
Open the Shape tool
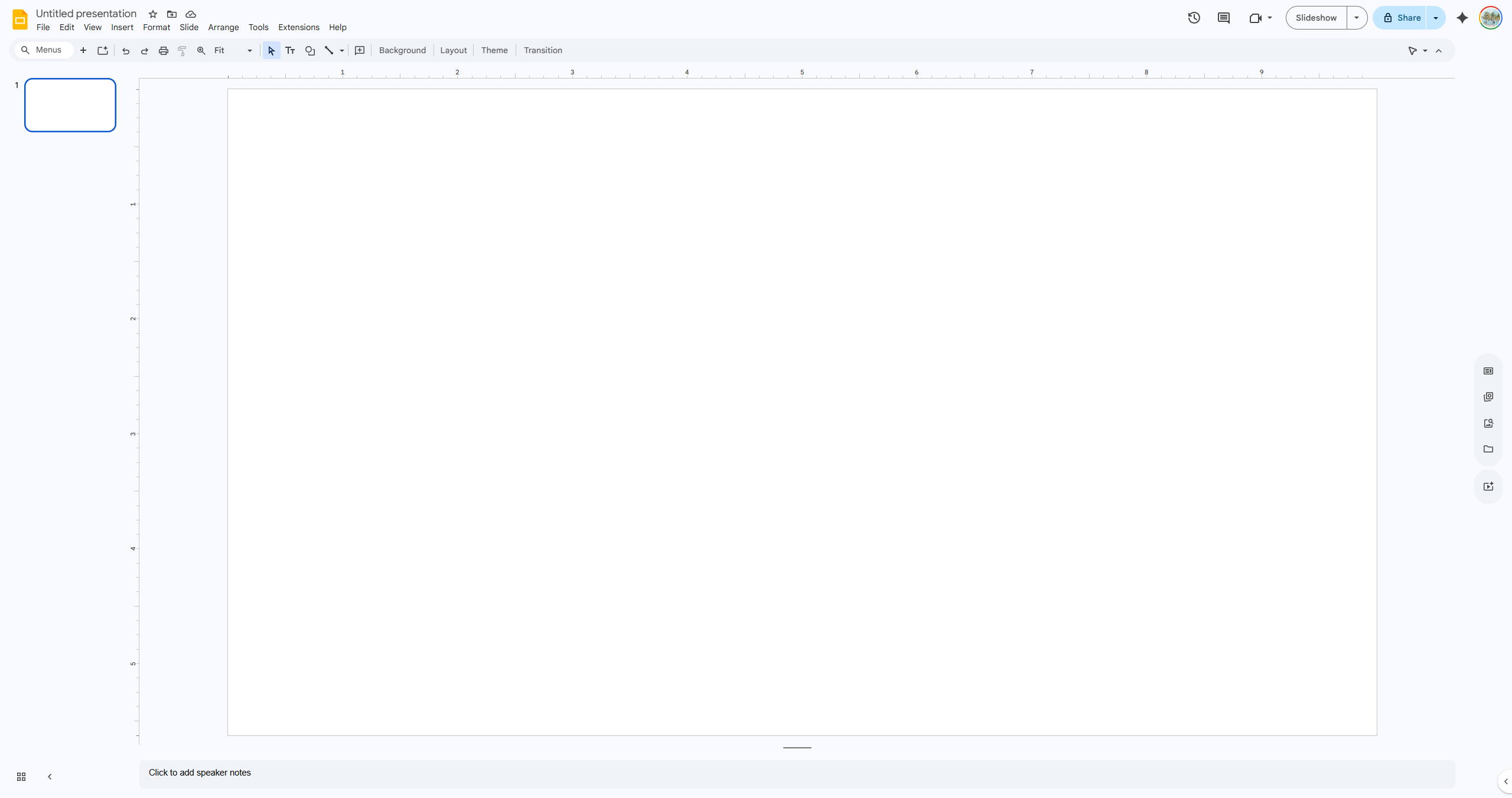pyautogui.click(x=310, y=50)
